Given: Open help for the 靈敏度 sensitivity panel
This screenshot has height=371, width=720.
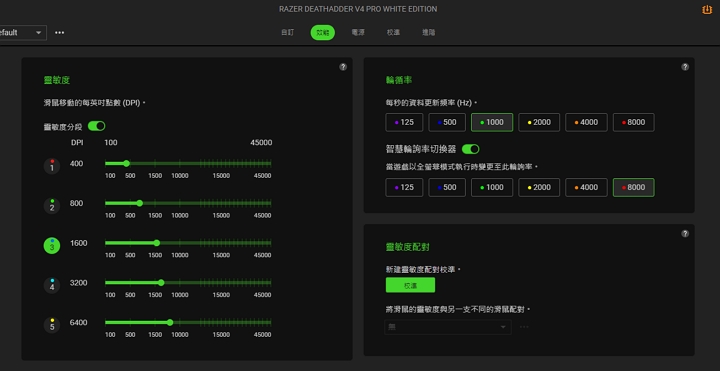Looking at the screenshot, I should (x=343, y=67).
